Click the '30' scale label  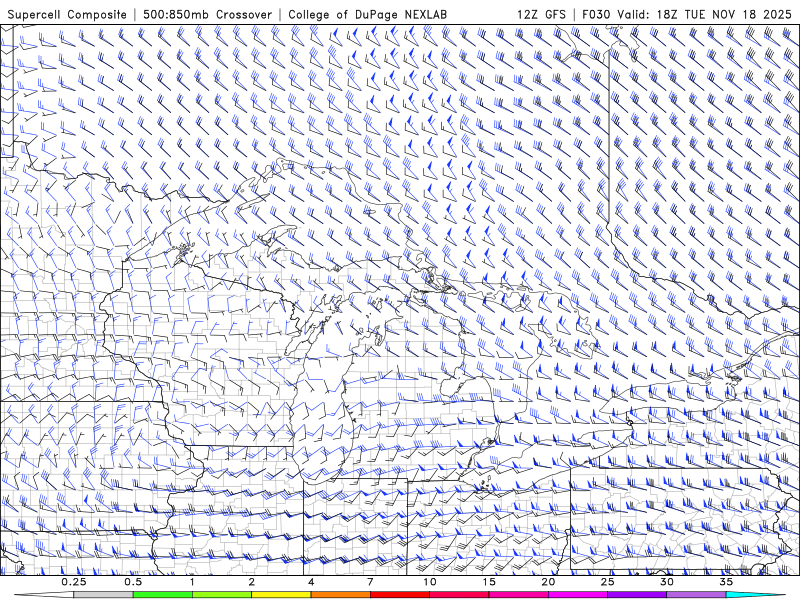pos(666,582)
